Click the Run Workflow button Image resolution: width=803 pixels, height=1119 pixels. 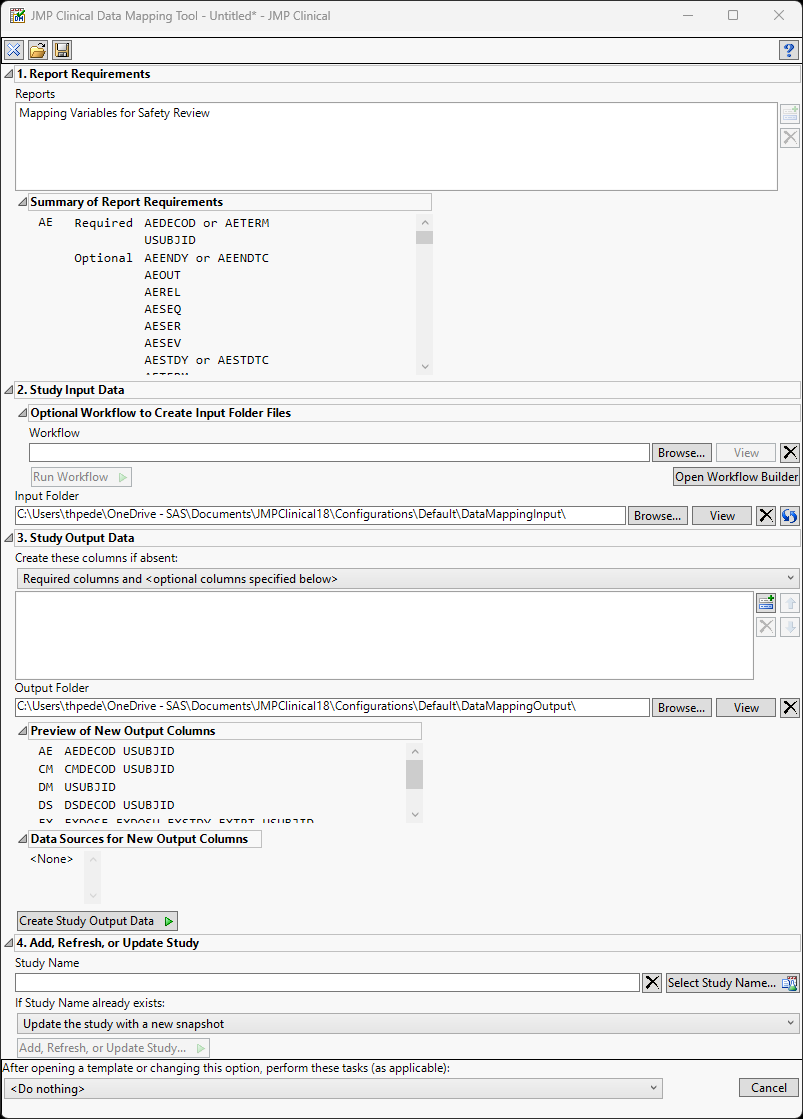point(81,477)
